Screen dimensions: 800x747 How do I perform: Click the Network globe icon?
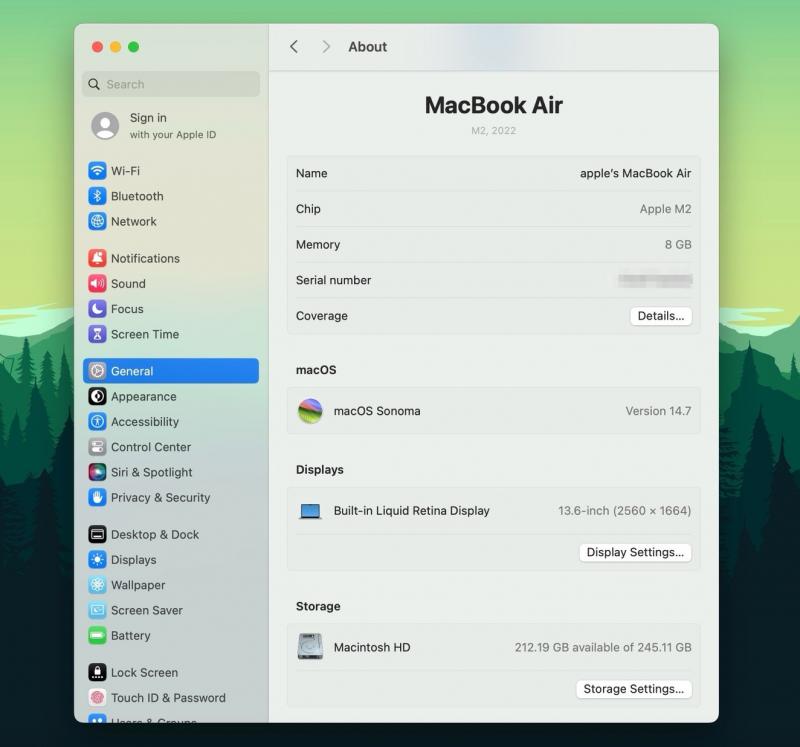pos(97,221)
